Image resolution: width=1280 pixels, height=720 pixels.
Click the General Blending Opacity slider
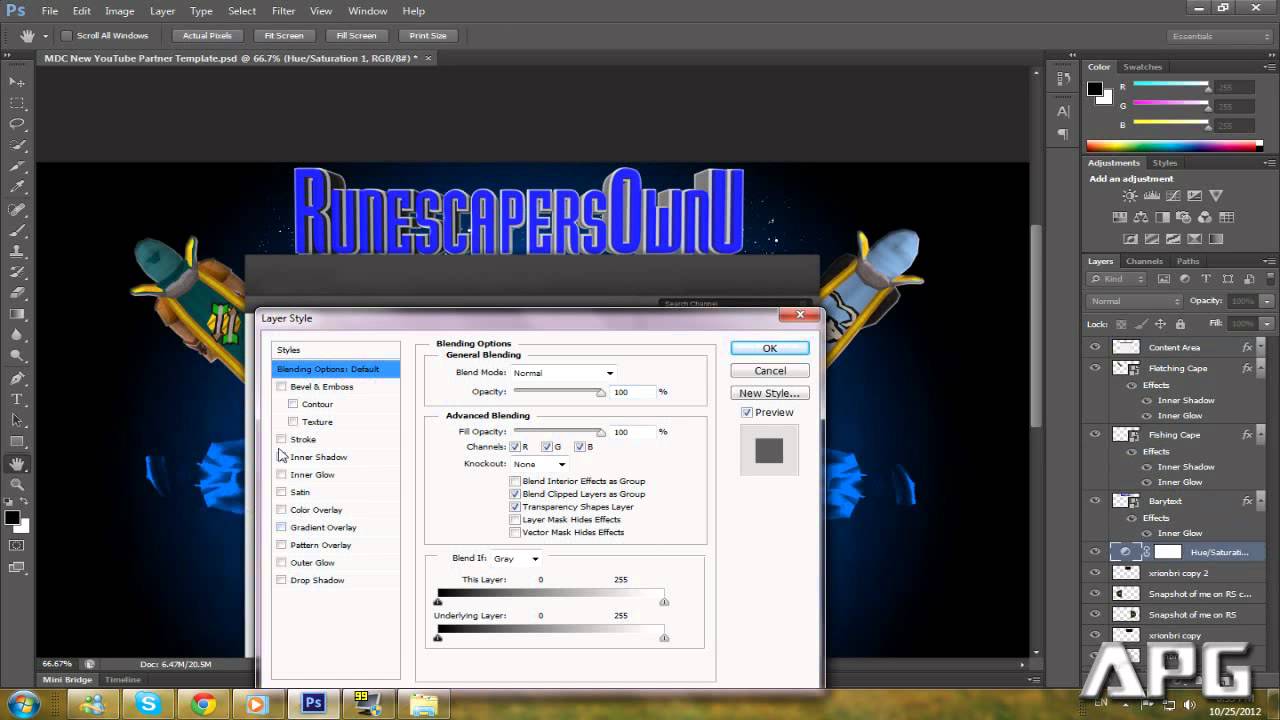(x=560, y=392)
